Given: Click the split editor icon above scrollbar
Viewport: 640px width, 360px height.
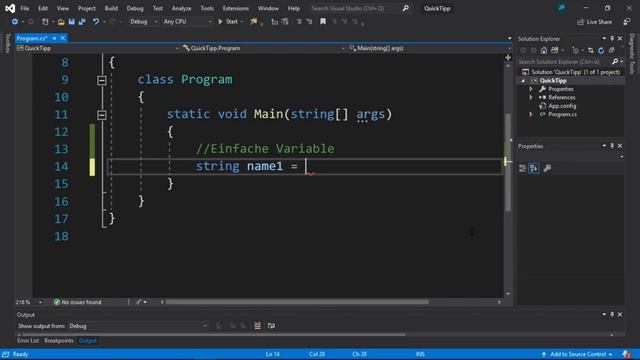Looking at the screenshot, I should 508,58.
